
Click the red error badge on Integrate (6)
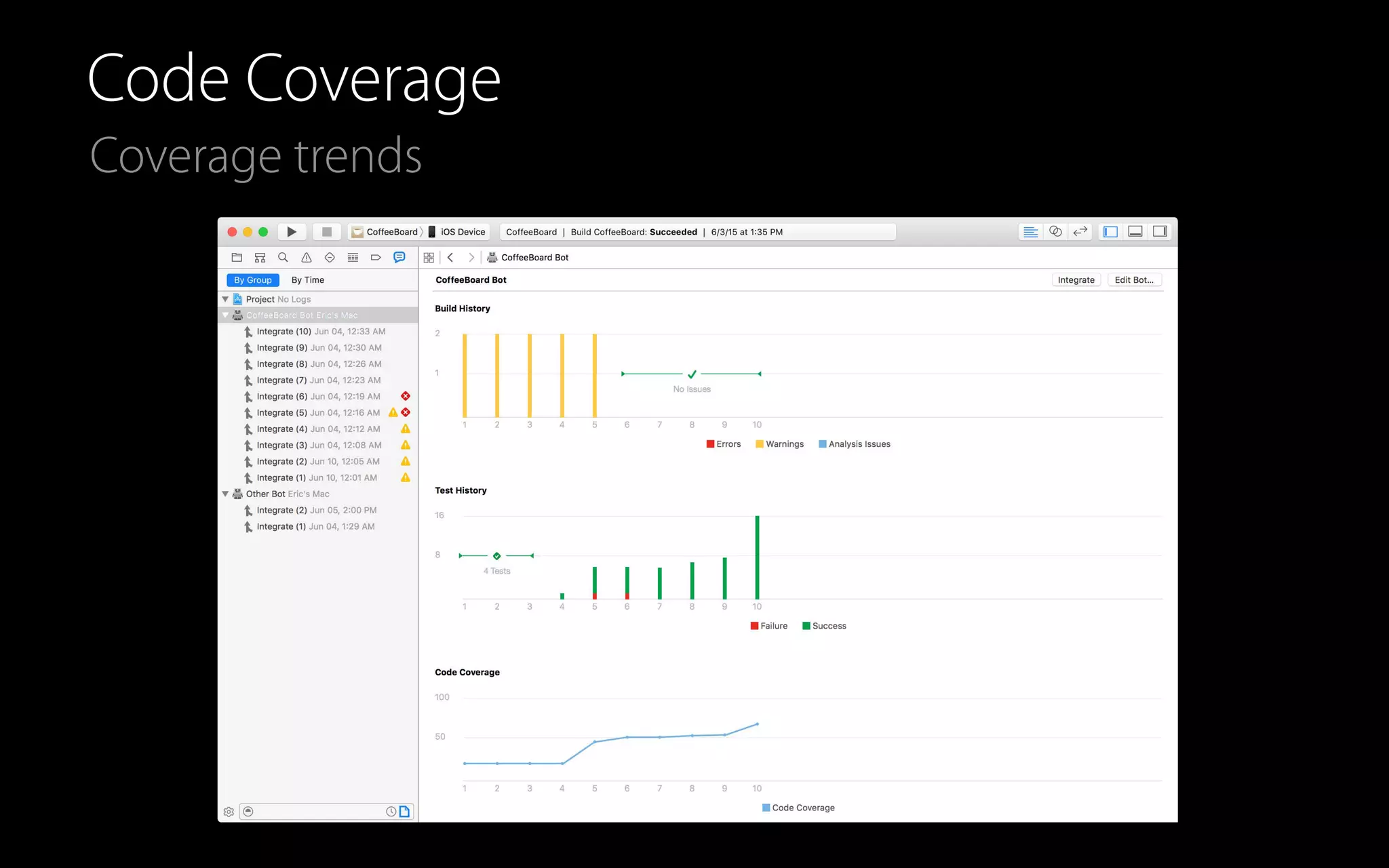[406, 396]
